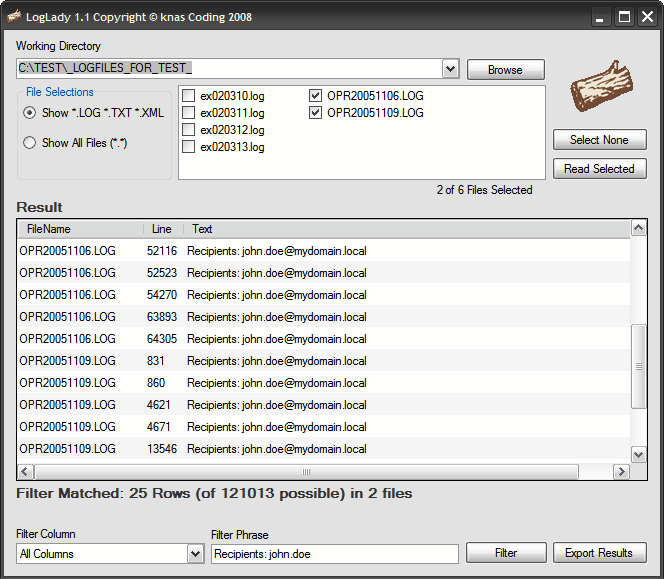The height and width of the screenshot is (579, 664).
Task: Click the Browse button
Action: (x=506, y=69)
